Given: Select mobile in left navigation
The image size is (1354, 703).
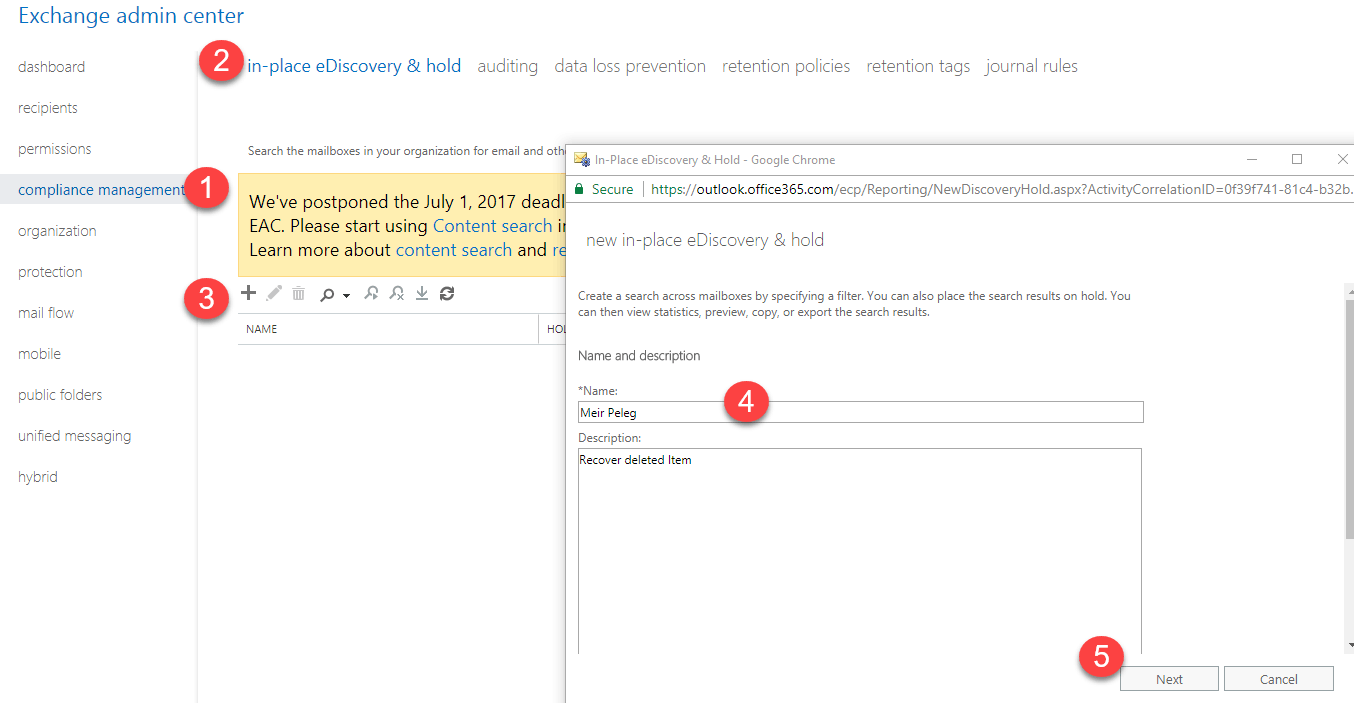Looking at the screenshot, I should coord(39,354).
